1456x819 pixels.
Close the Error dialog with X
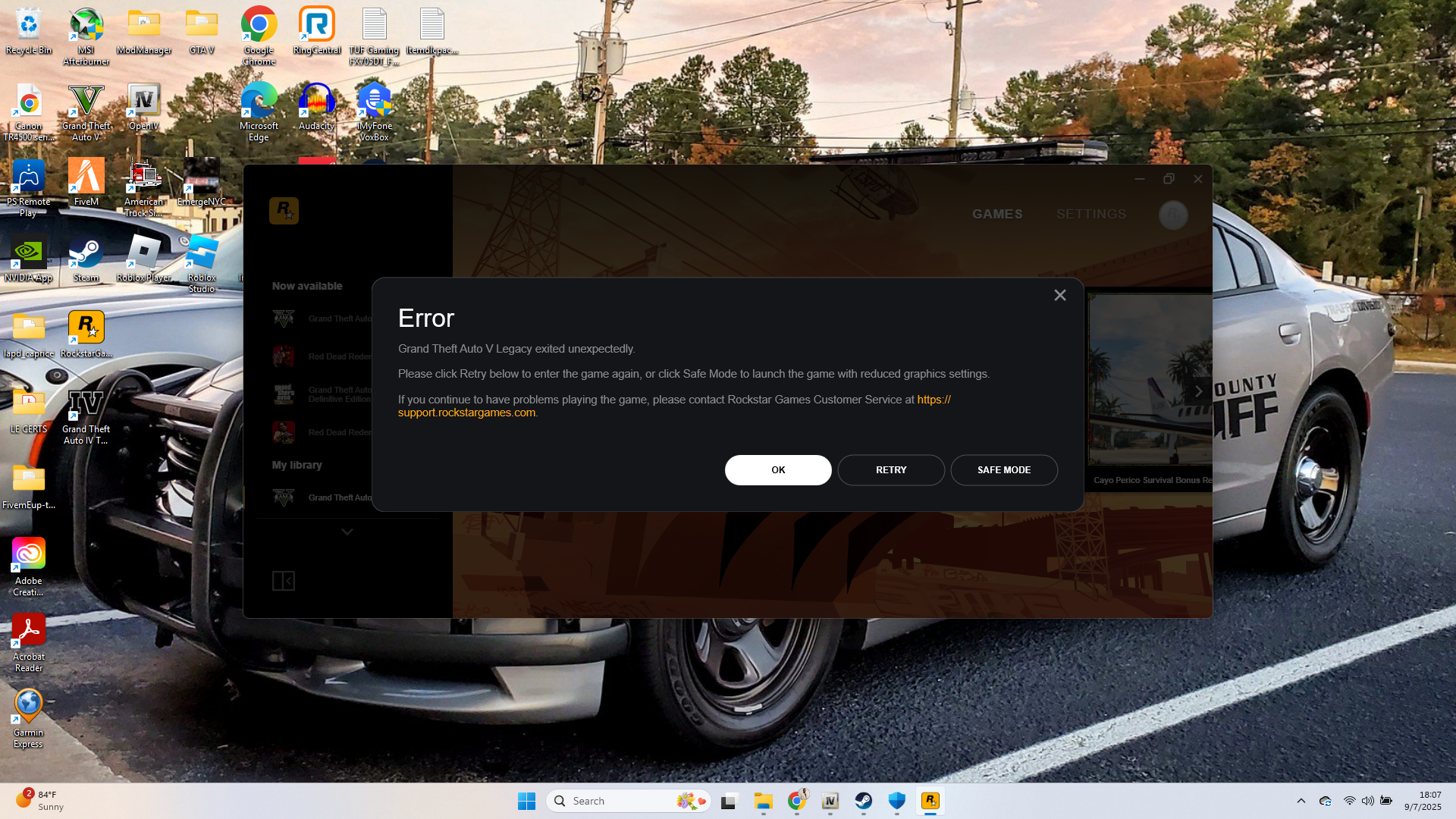[1059, 296]
